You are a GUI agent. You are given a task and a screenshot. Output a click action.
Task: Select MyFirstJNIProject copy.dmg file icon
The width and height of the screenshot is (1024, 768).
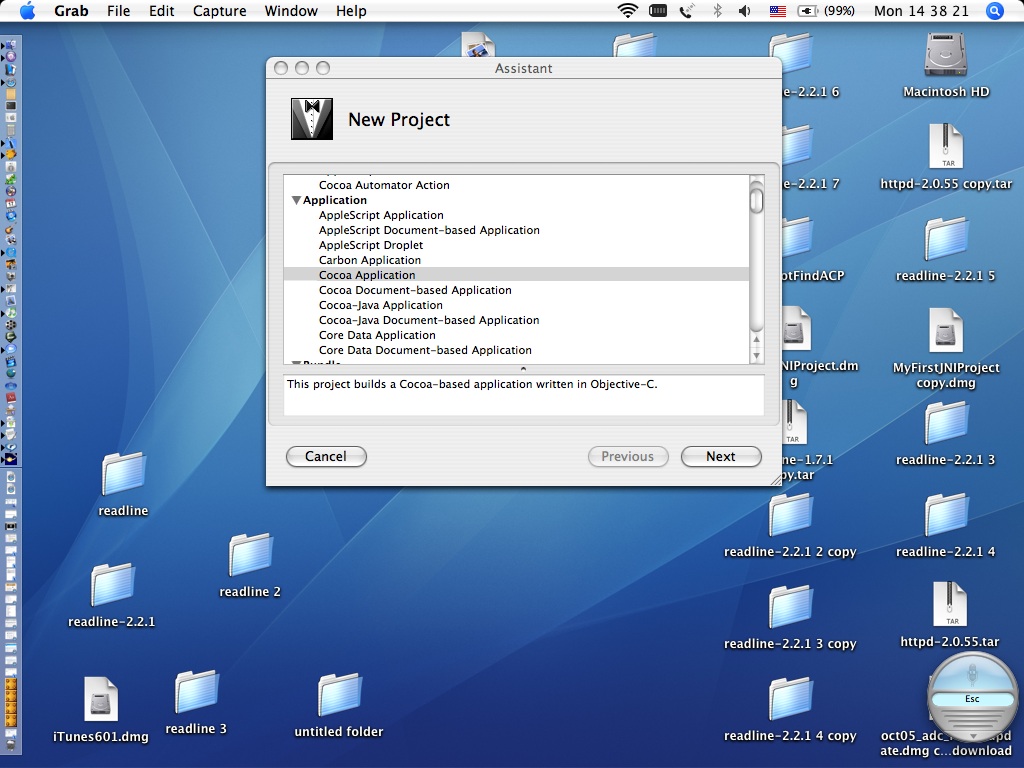click(x=946, y=330)
